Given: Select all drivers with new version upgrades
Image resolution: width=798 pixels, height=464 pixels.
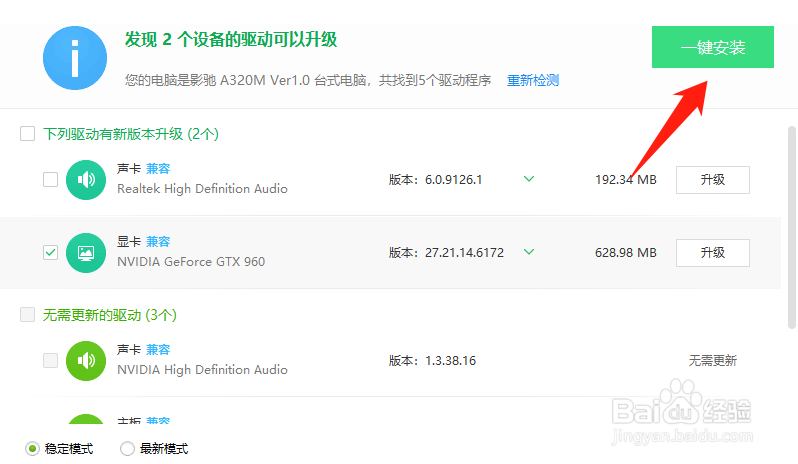Looking at the screenshot, I should (x=28, y=134).
